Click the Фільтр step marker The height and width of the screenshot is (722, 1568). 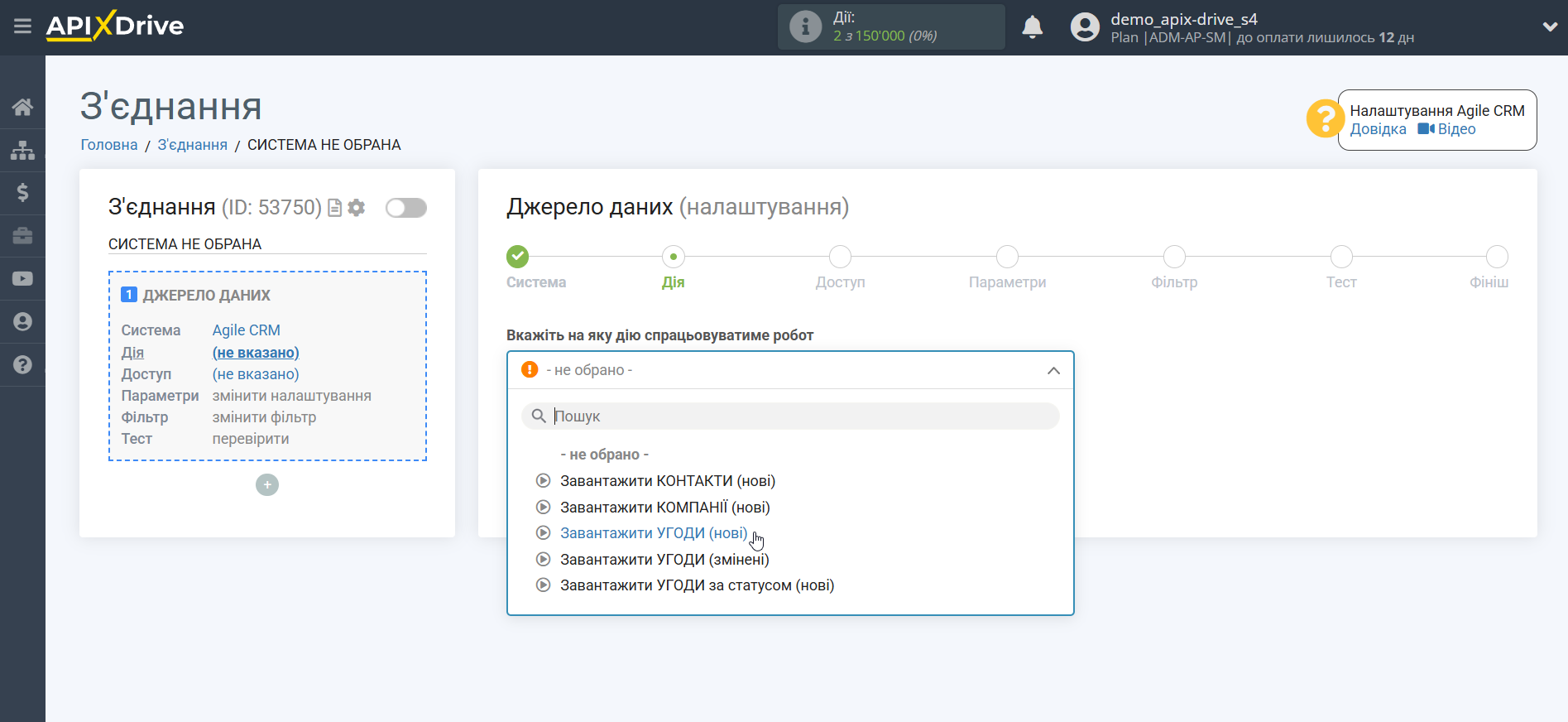(1175, 257)
